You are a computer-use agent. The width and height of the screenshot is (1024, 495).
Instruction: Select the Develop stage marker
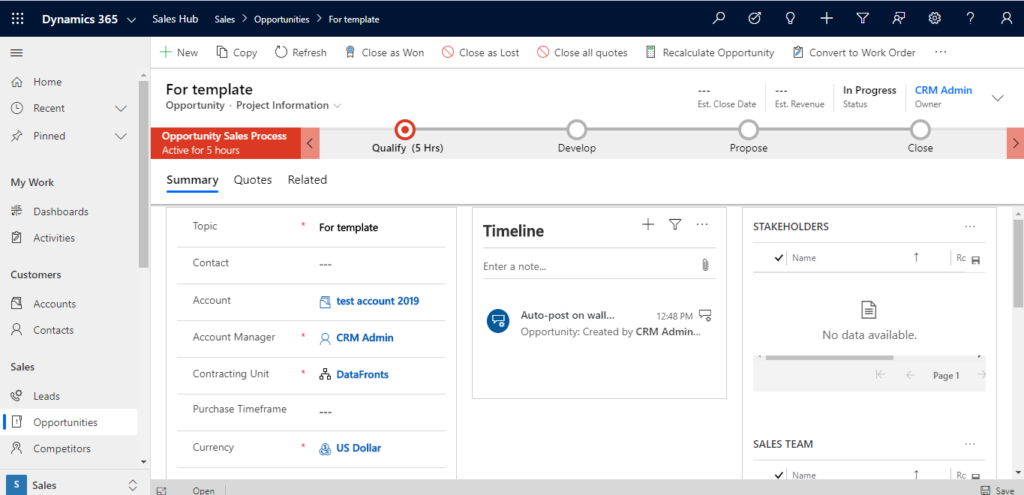(577, 130)
